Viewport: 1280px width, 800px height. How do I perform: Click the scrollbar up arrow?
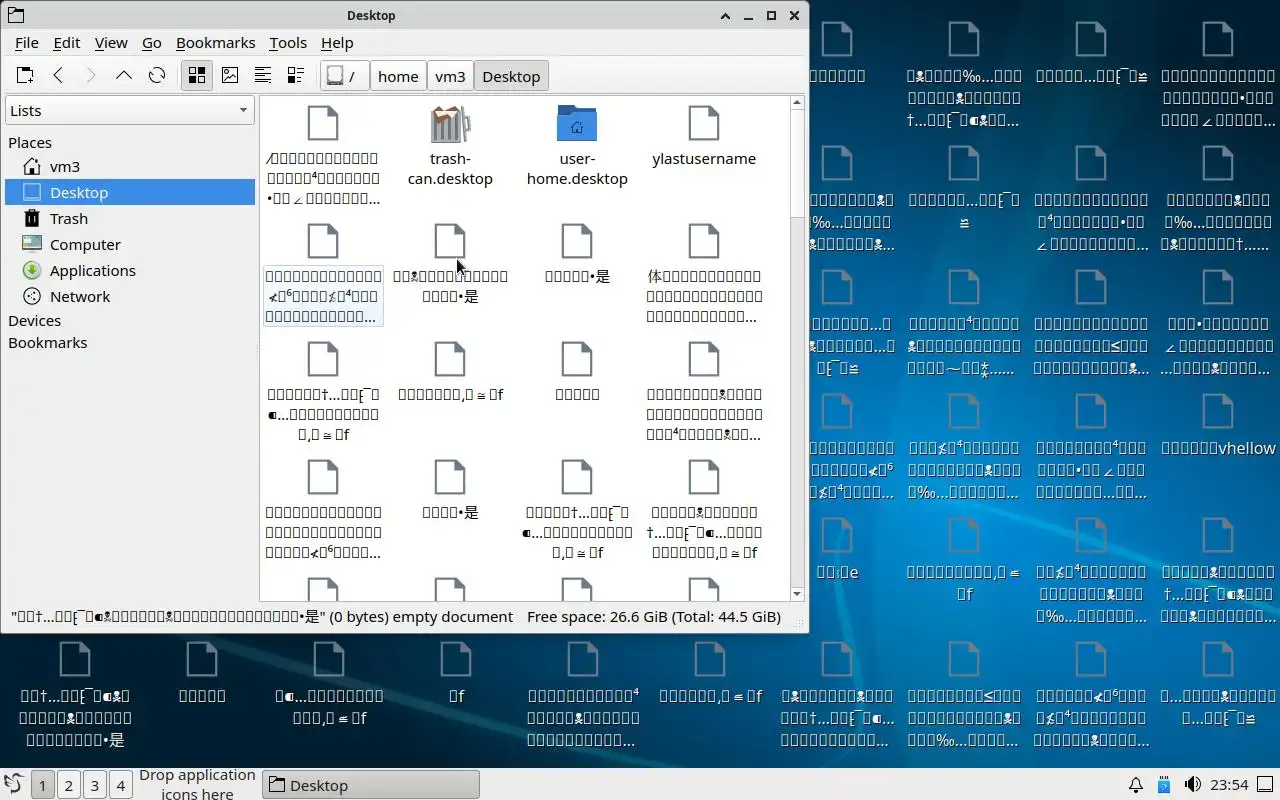[797, 102]
